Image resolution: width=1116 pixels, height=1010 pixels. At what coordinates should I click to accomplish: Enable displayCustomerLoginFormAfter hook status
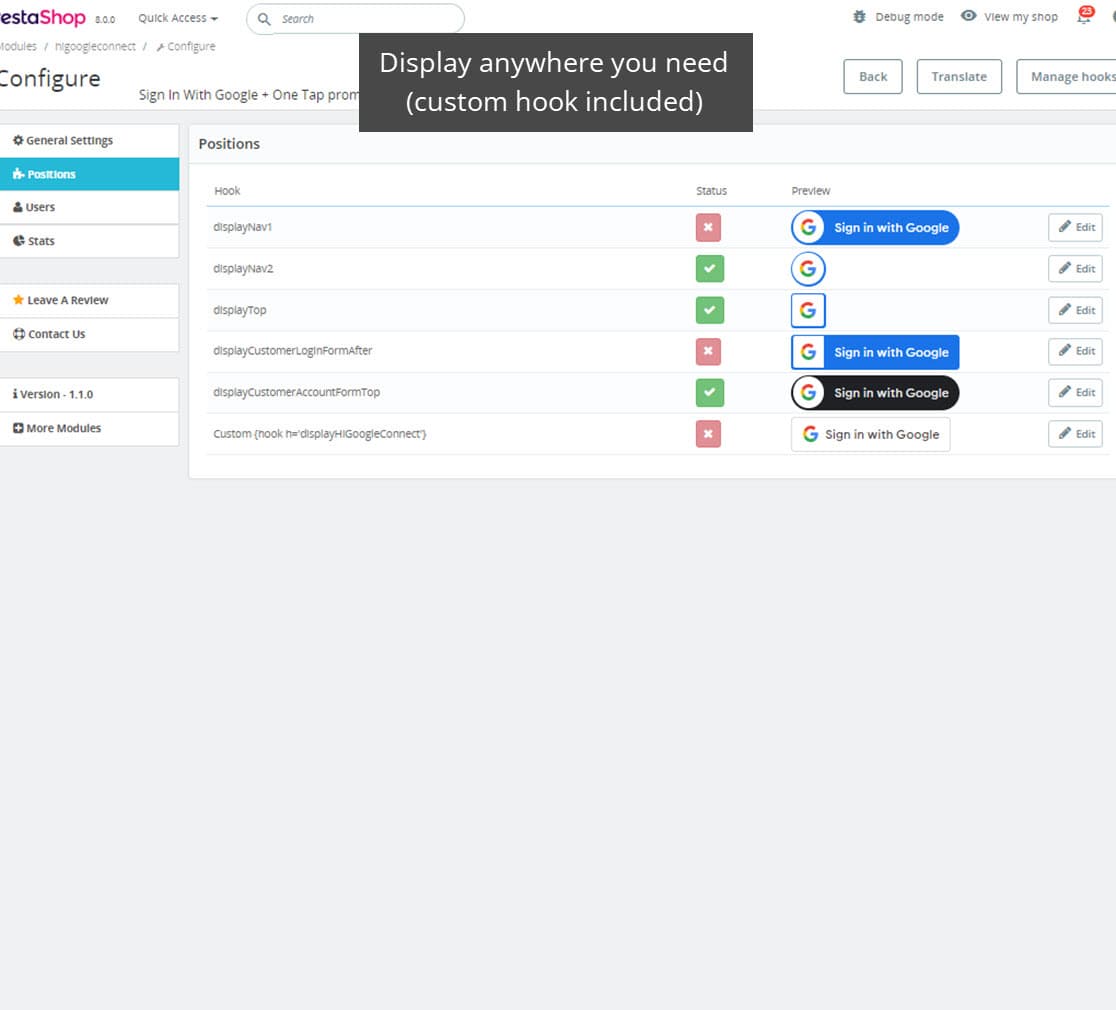[708, 351]
